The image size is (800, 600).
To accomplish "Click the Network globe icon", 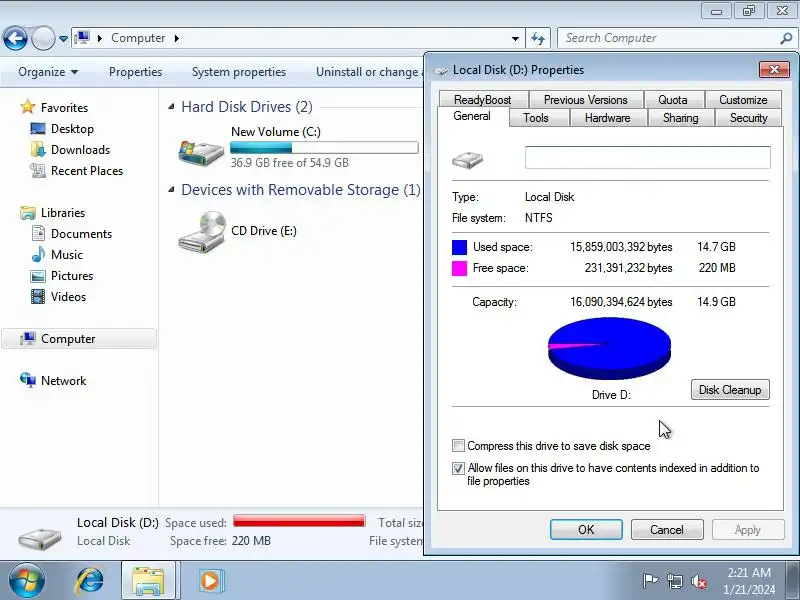I will click(x=28, y=380).
